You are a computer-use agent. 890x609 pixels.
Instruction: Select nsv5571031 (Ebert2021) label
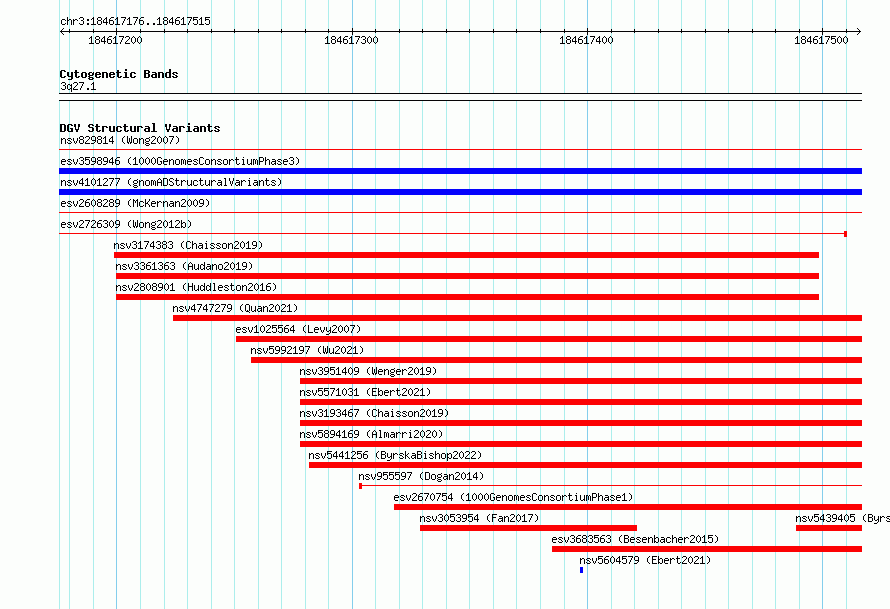point(365,392)
